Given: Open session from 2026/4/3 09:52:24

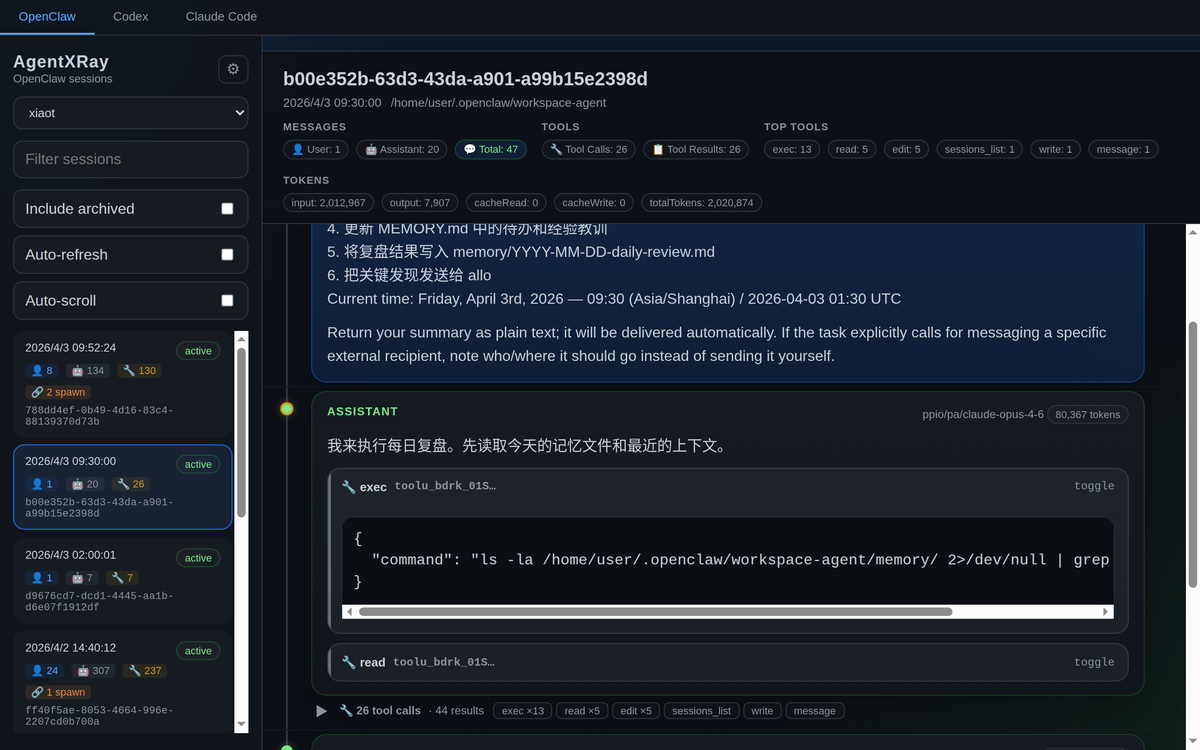Looking at the screenshot, I should click(x=123, y=383).
